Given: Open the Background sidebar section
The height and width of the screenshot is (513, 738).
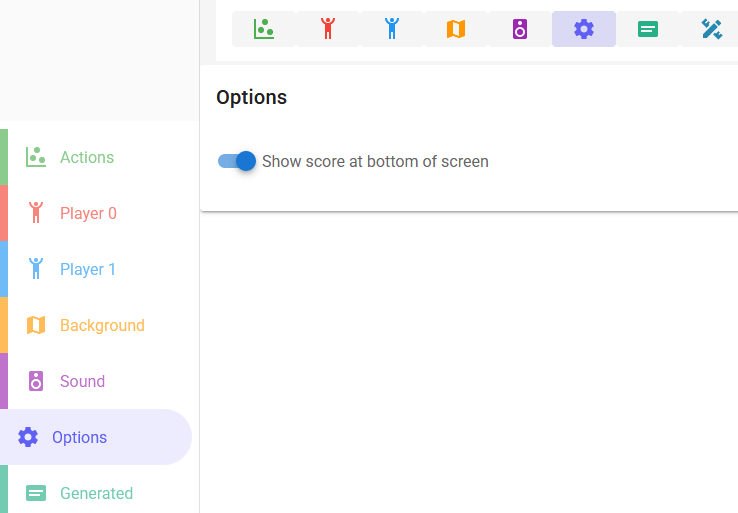Looking at the screenshot, I should point(102,325).
